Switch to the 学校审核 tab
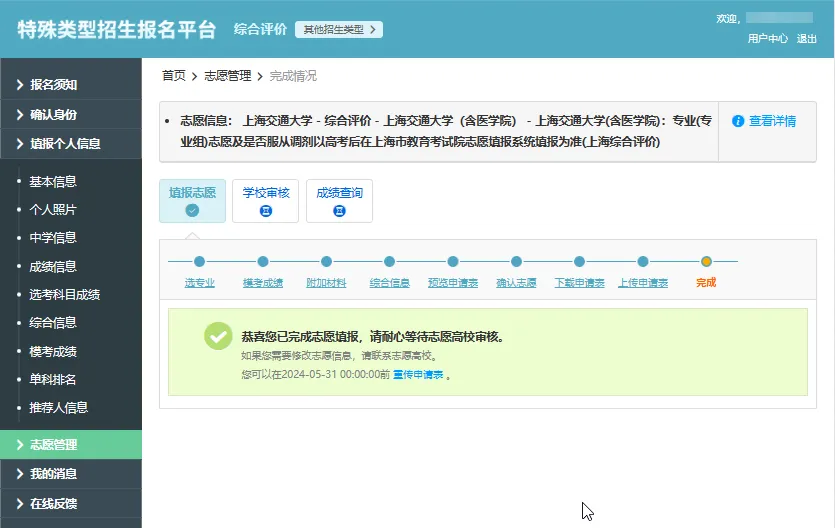This screenshot has width=835, height=528. click(265, 201)
